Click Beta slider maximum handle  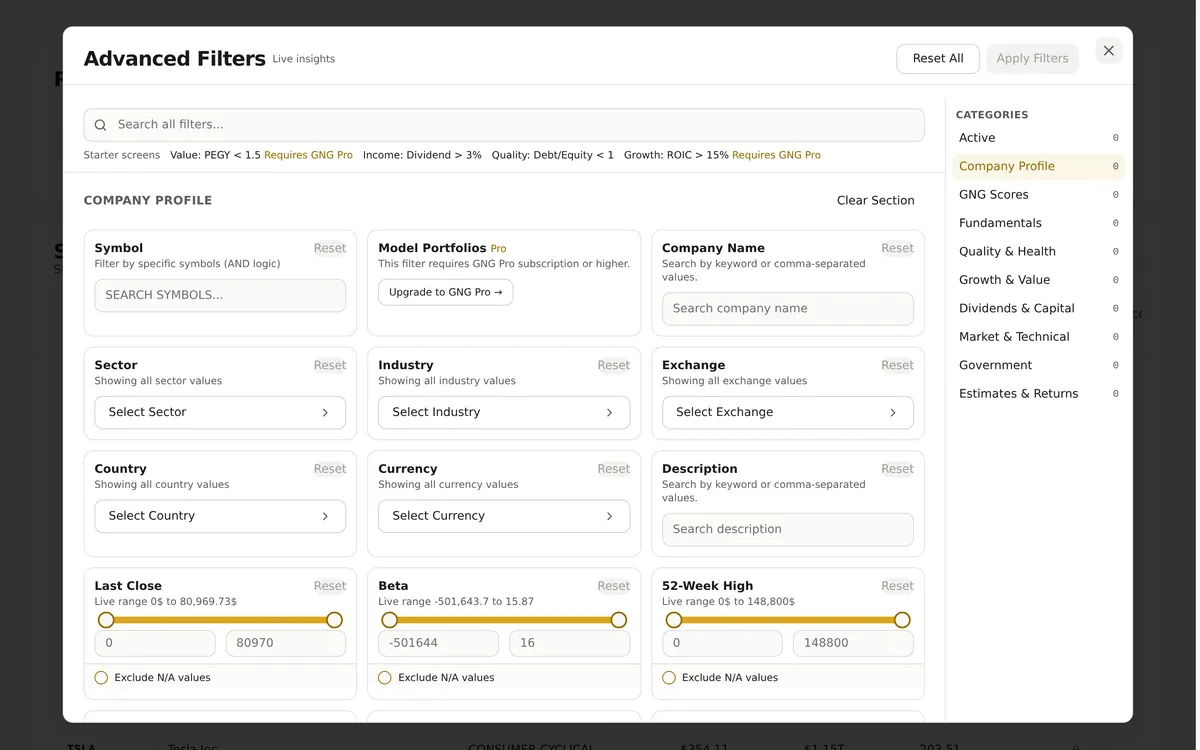pyautogui.click(x=619, y=620)
